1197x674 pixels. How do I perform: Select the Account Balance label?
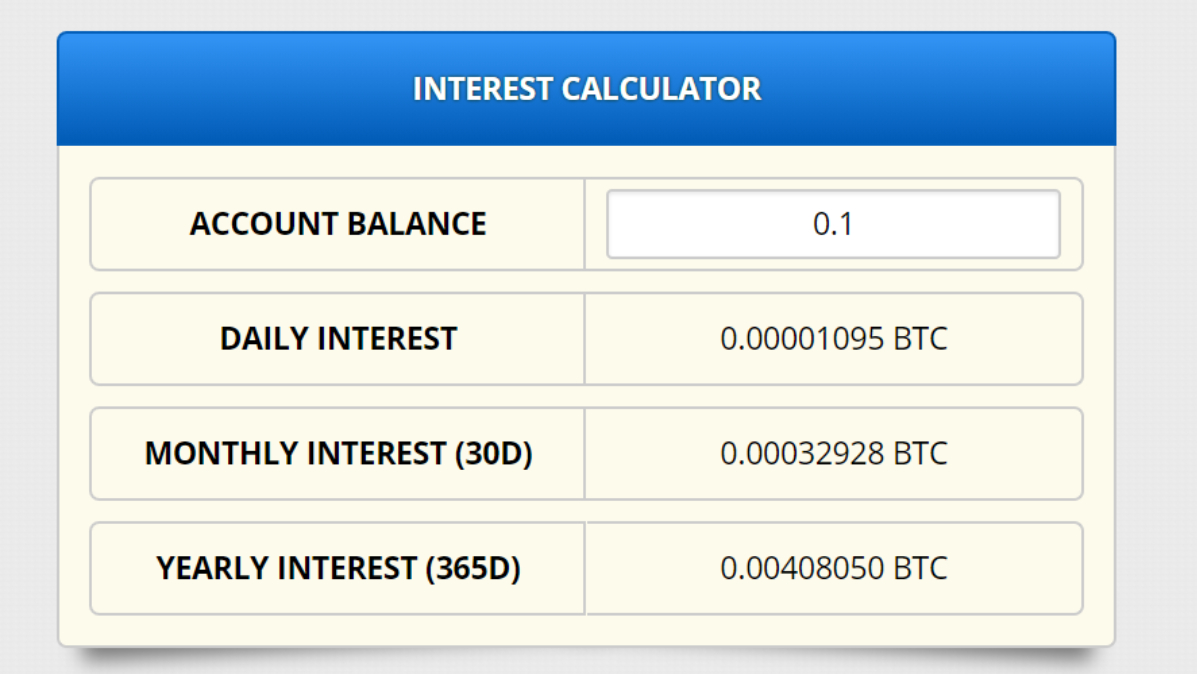pyautogui.click(x=337, y=224)
